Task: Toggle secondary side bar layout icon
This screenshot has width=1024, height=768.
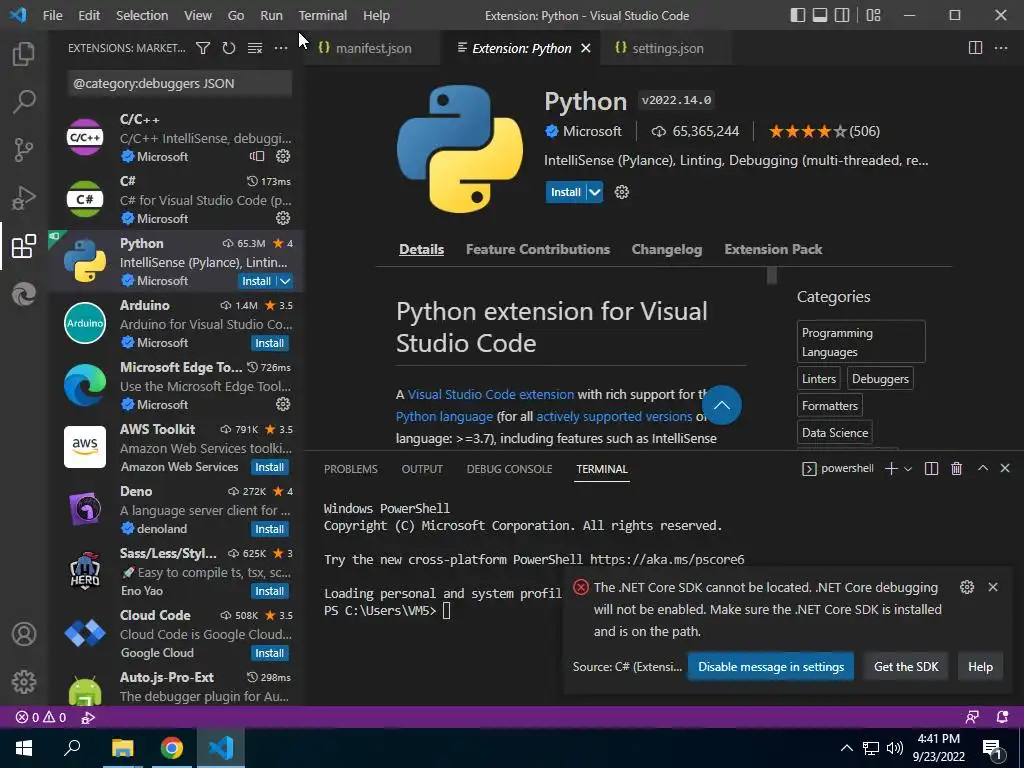Action: tap(842, 15)
